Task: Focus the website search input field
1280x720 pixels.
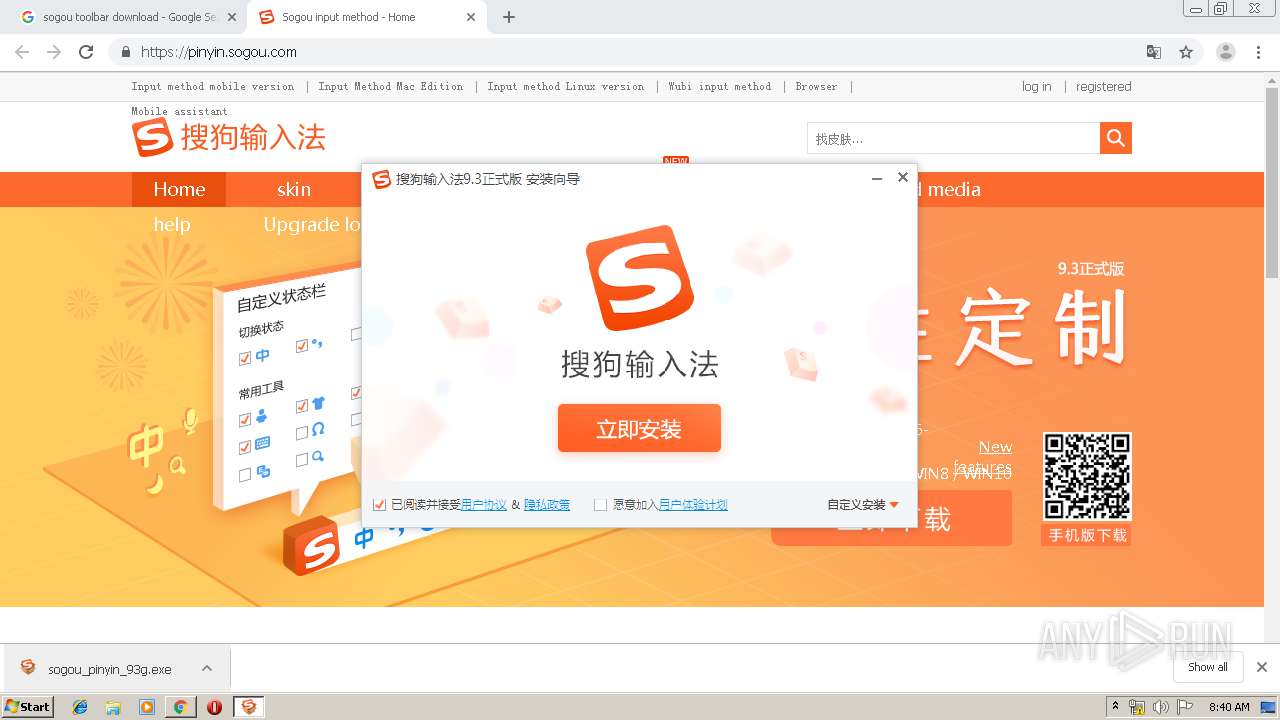Action: [953, 138]
